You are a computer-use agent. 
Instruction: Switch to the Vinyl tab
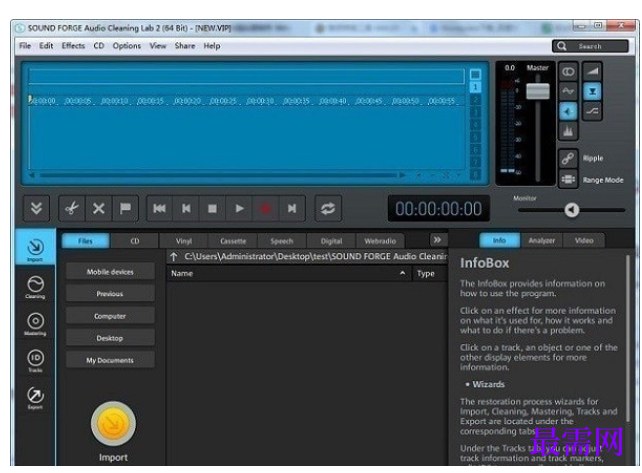coord(184,241)
